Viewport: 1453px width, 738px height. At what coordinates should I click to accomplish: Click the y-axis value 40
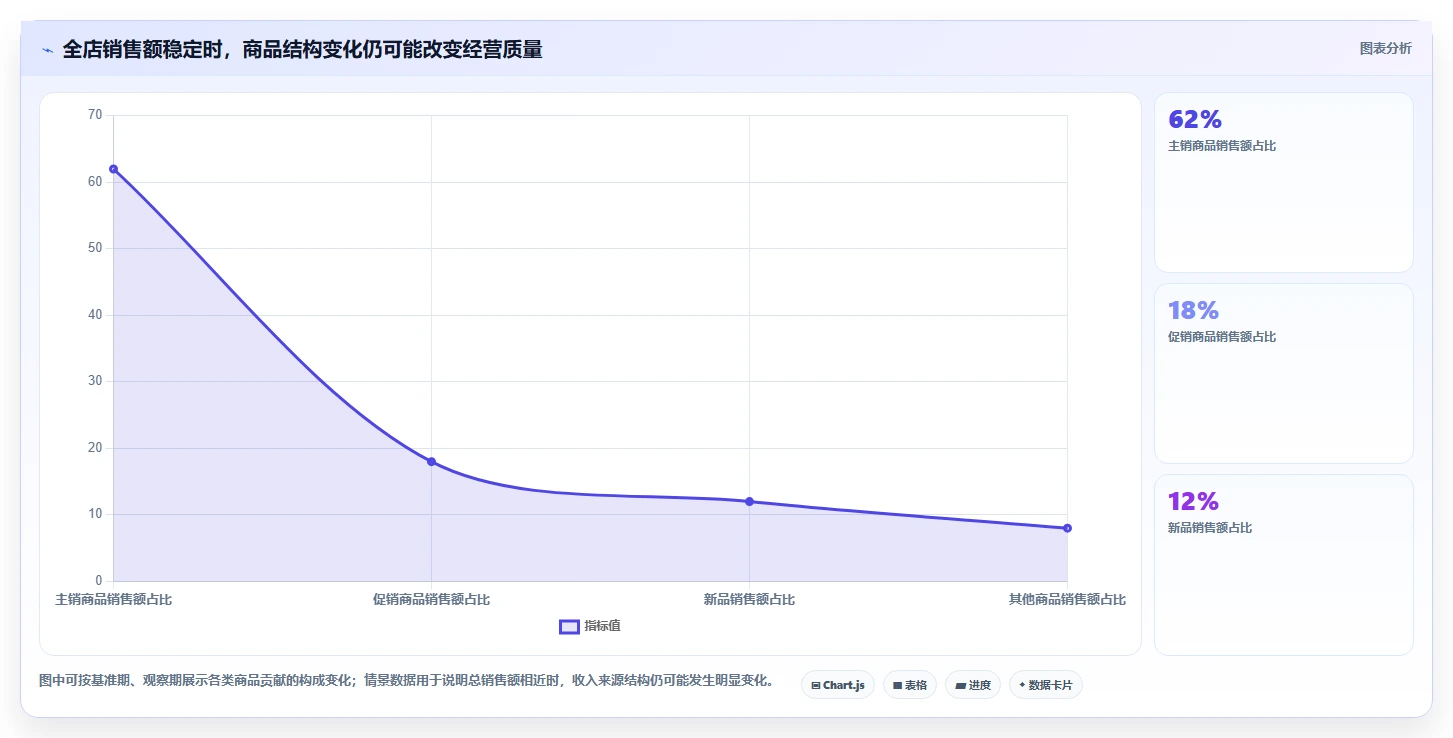(95, 315)
